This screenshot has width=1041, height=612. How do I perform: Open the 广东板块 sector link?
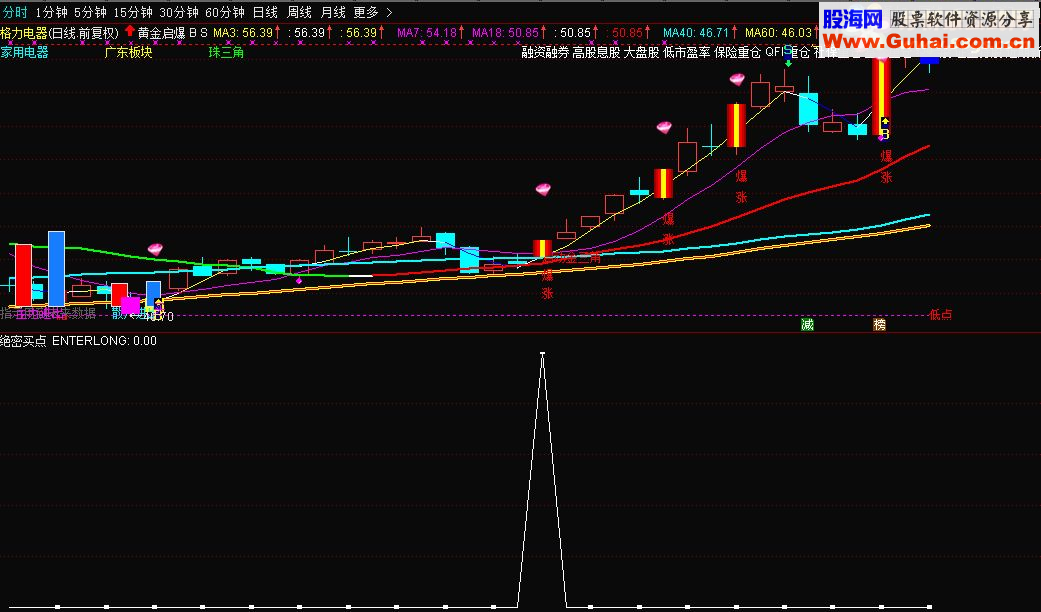[128, 52]
